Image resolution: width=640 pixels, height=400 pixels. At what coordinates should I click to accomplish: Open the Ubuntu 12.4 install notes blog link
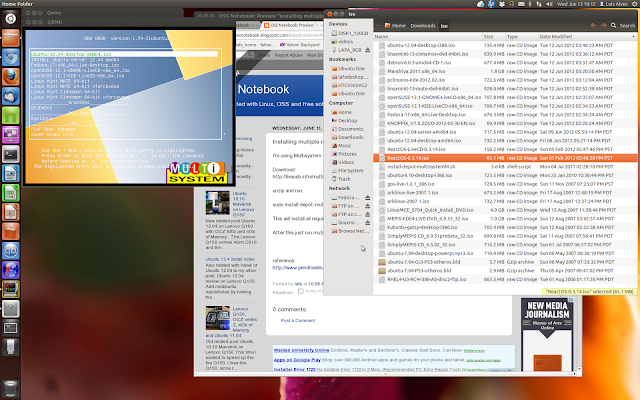click(x=230, y=259)
